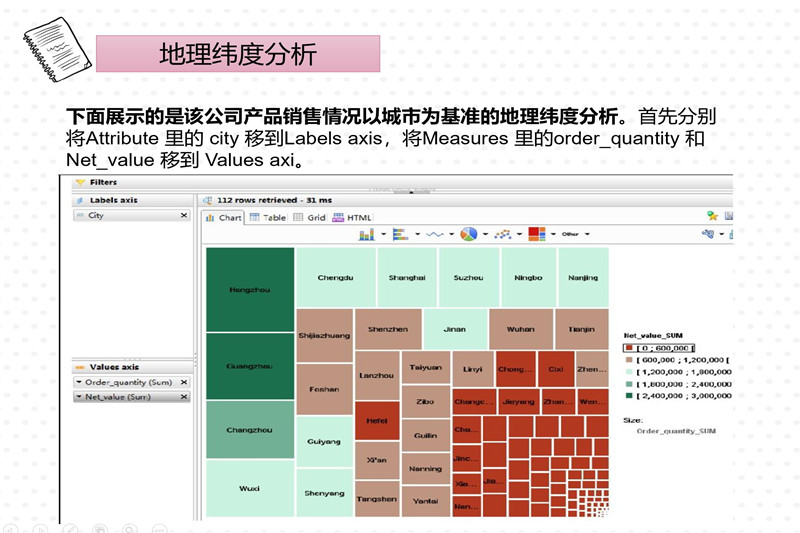Click the Hangzhou treemap block
800x533 pixels.
pyautogui.click(x=250, y=289)
